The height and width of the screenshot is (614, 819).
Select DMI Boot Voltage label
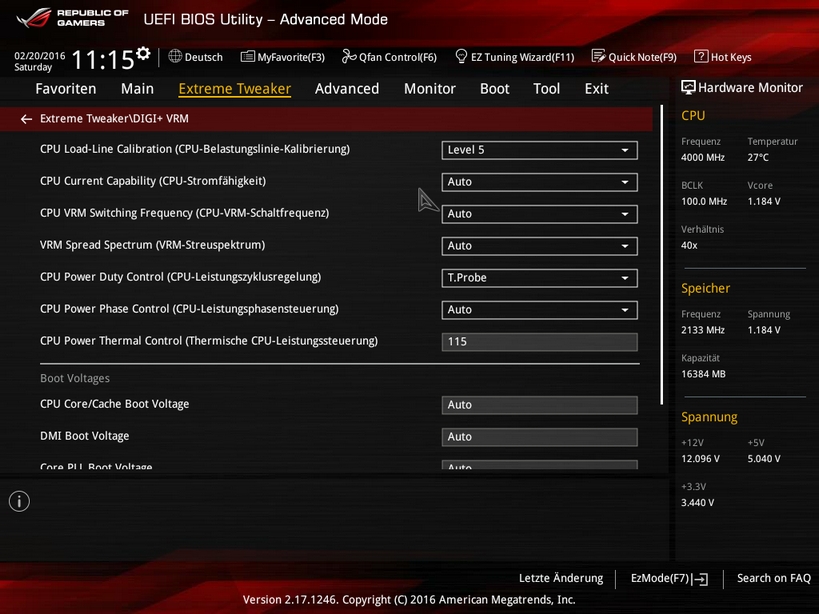click(85, 436)
